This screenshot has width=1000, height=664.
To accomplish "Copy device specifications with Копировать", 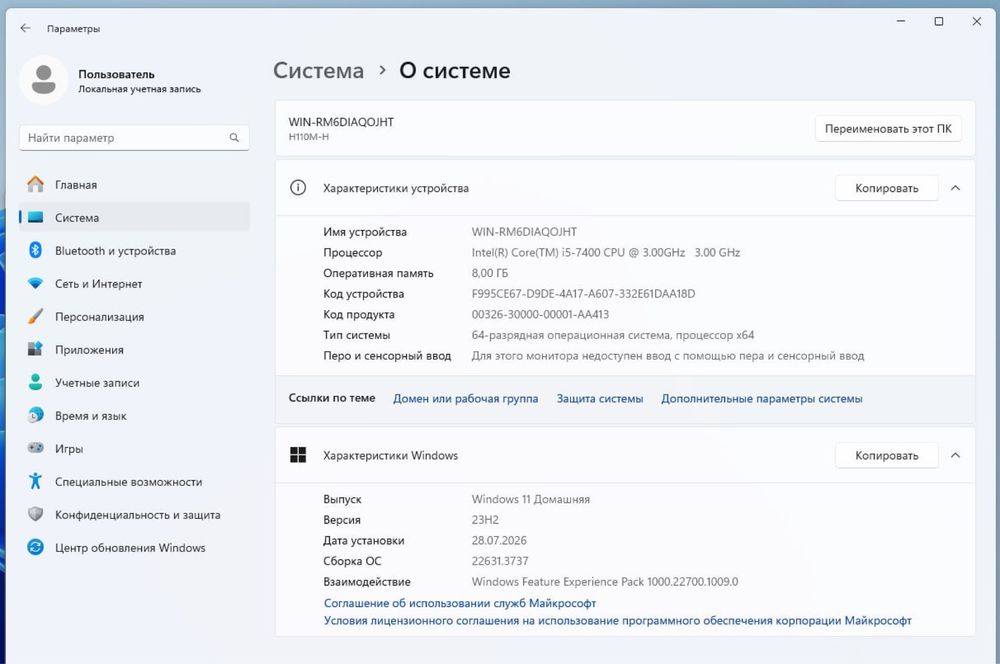I will (886, 188).
